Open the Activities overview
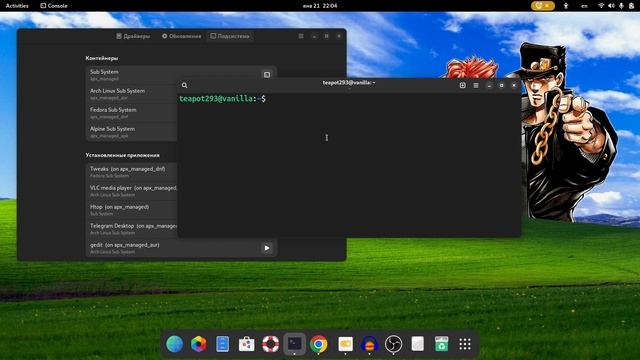This screenshot has width=640, height=360. coord(17,6)
